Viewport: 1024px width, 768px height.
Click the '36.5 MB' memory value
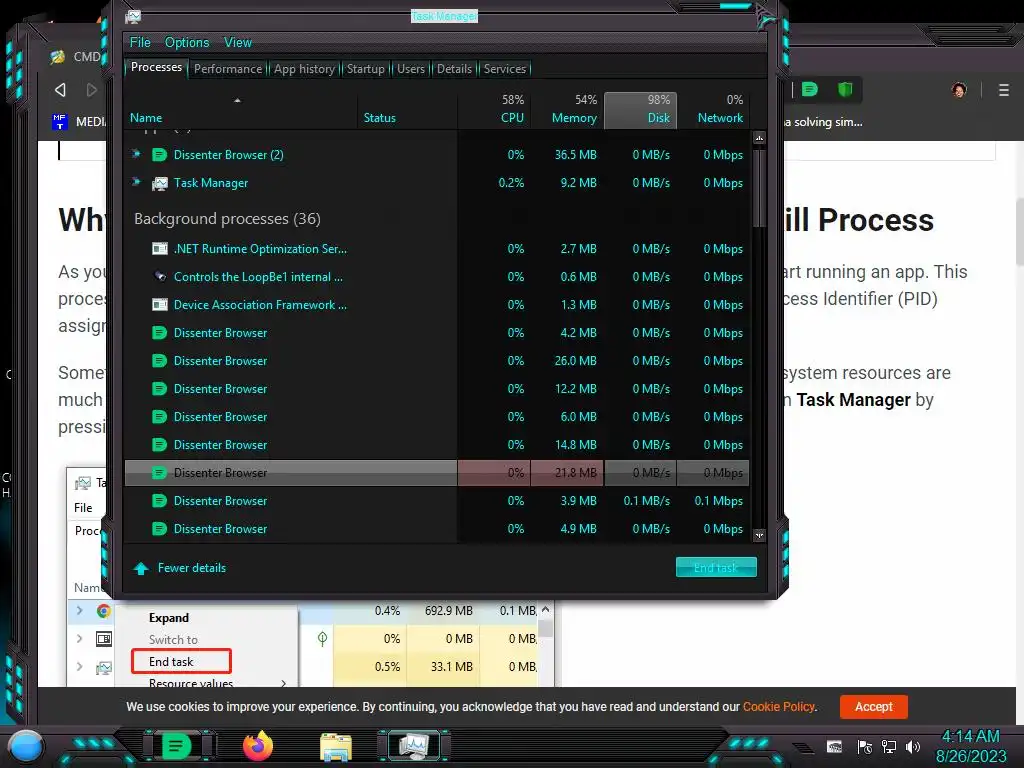coord(575,155)
